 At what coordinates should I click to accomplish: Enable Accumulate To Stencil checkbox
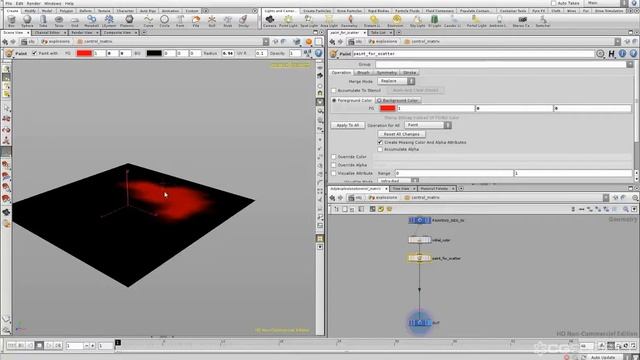333,90
